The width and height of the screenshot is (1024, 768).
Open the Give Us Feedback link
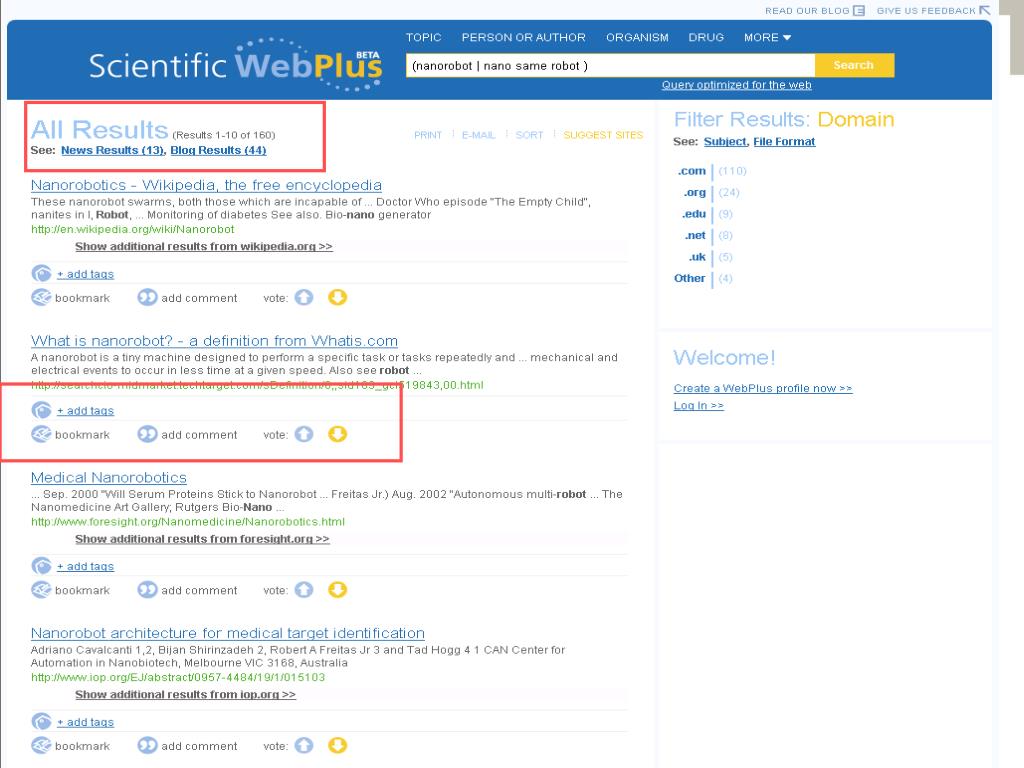coord(933,10)
